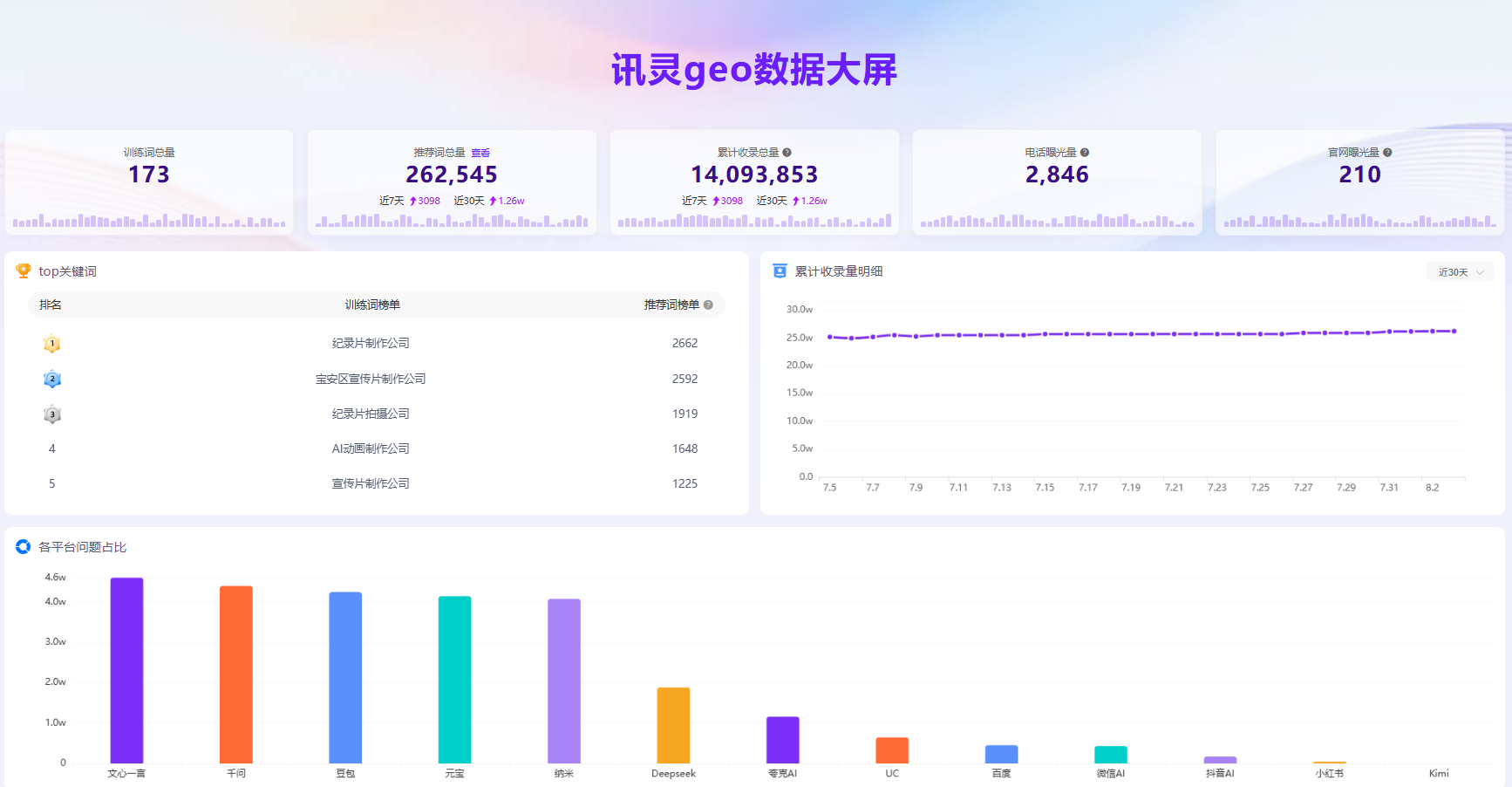
Task: Click the Kimi label on bar chart axis
Action: coord(1439,774)
